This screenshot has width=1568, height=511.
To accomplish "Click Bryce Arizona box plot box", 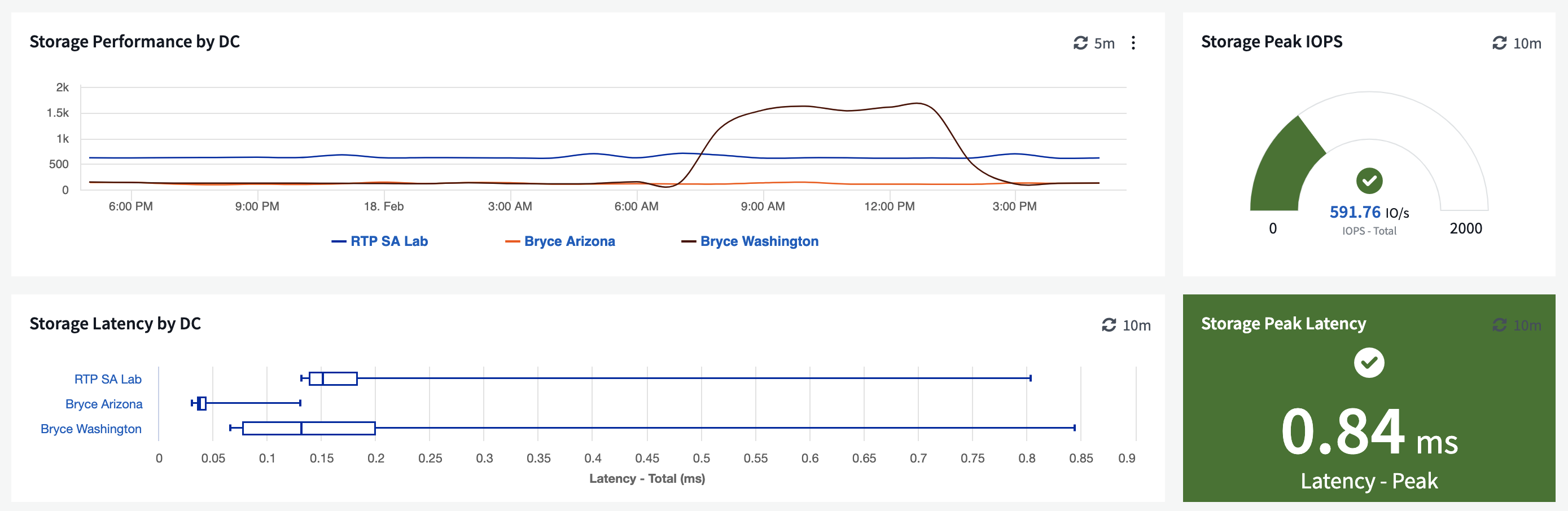I will tap(202, 403).
